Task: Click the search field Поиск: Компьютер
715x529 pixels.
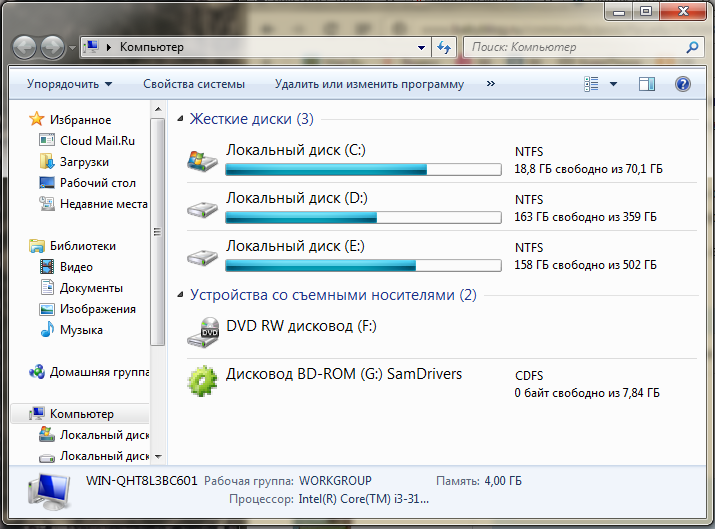Action: [585, 47]
